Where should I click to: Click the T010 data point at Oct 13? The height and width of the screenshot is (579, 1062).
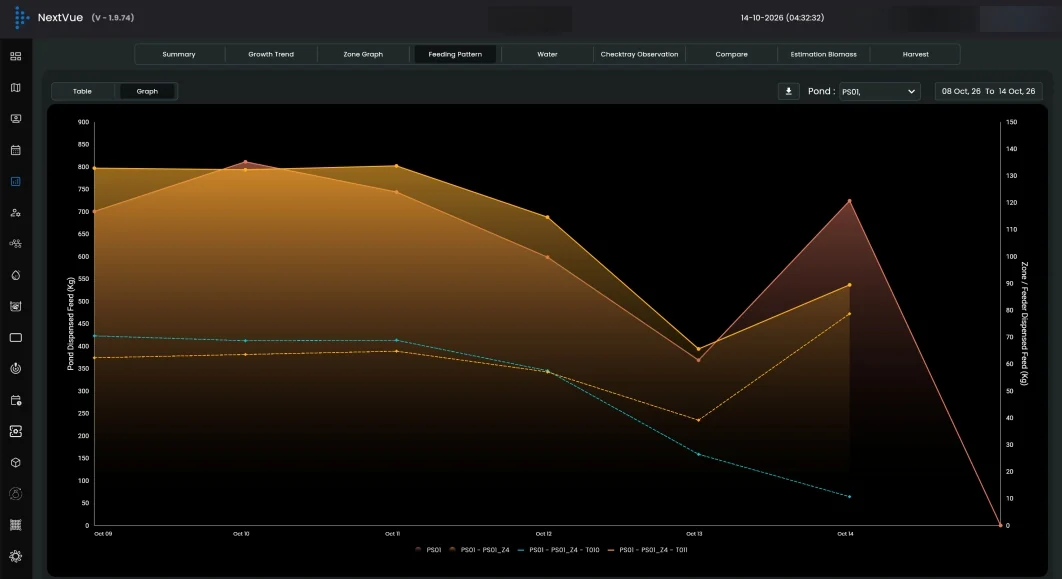pyautogui.click(x=698, y=454)
